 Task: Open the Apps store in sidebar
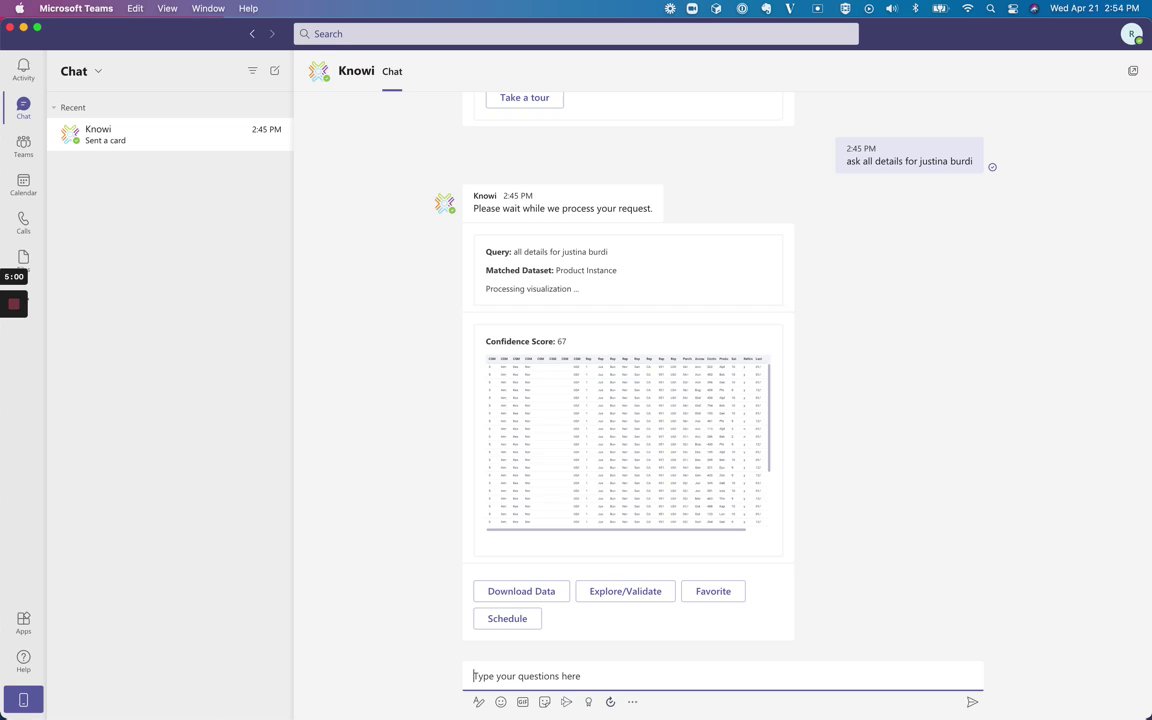click(x=24, y=623)
